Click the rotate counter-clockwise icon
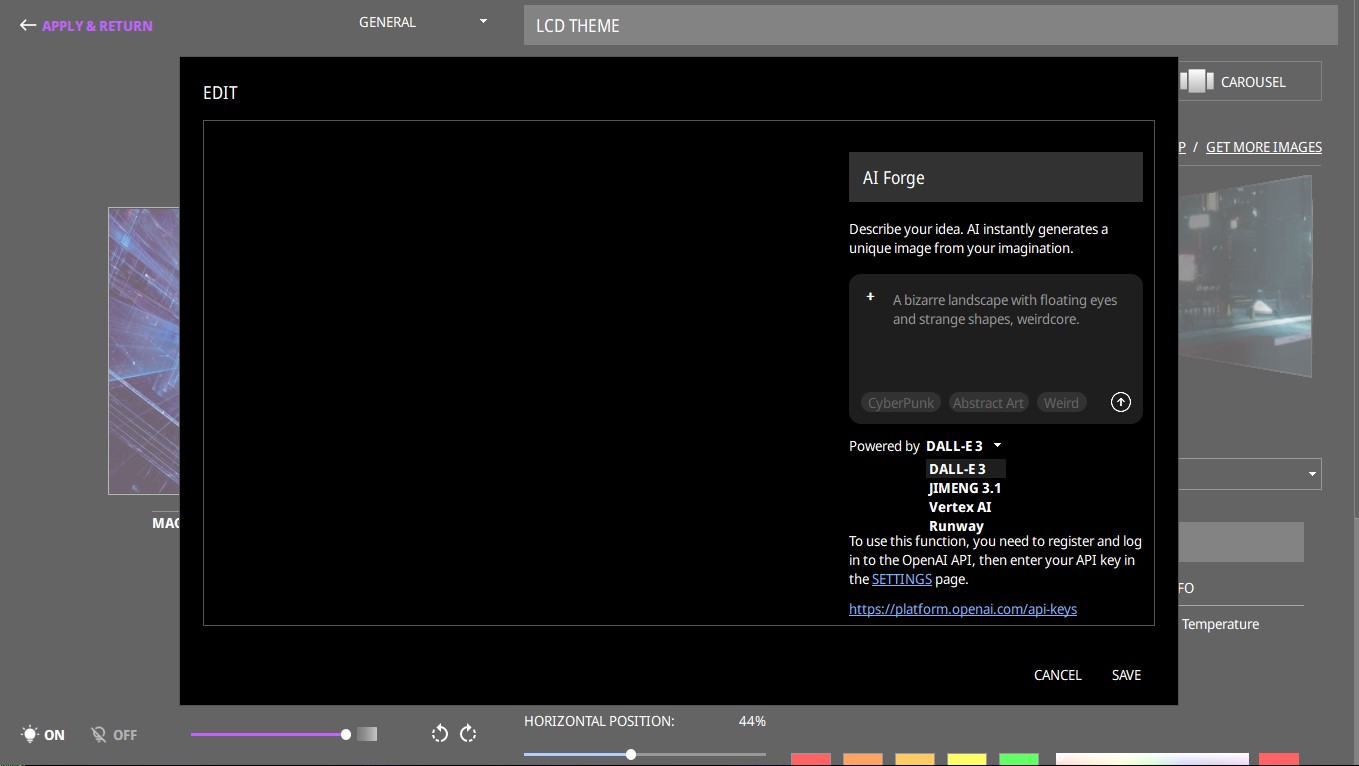 point(439,734)
